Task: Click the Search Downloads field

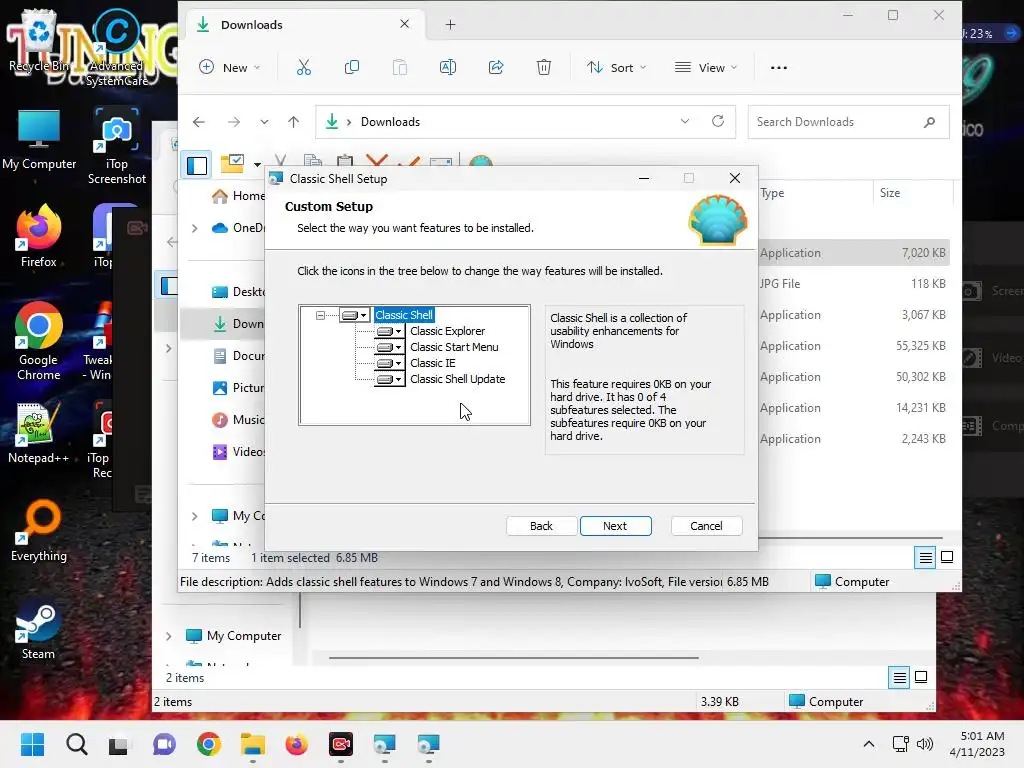Action: [x=848, y=122]
